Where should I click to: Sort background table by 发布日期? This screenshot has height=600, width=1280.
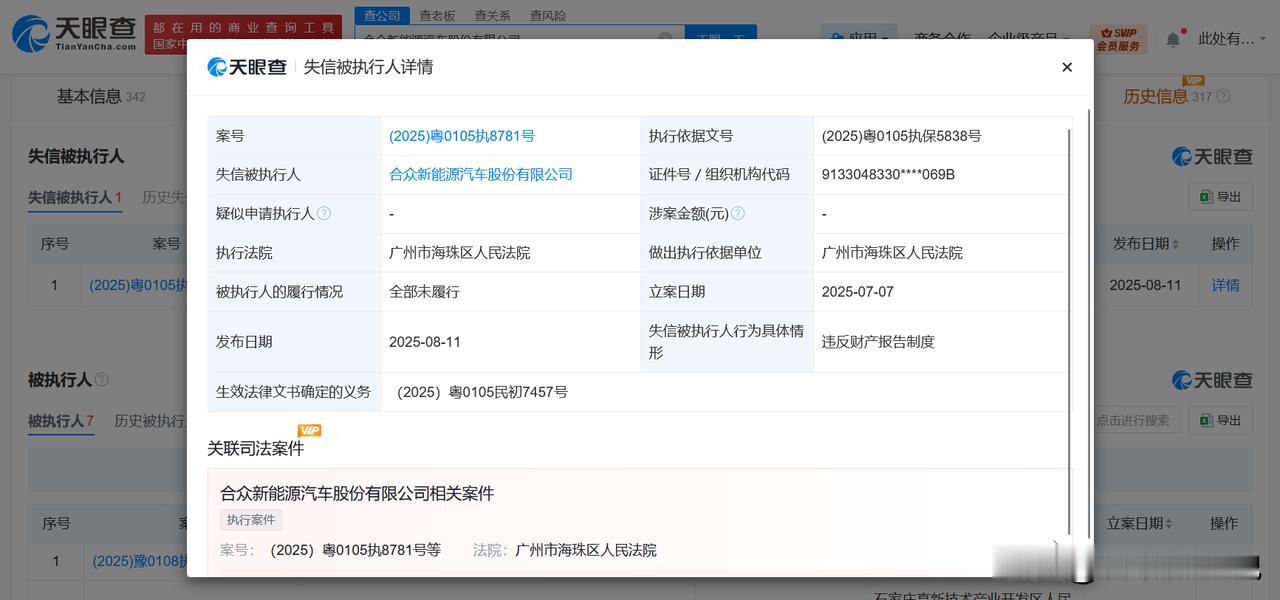[1146, 243]
